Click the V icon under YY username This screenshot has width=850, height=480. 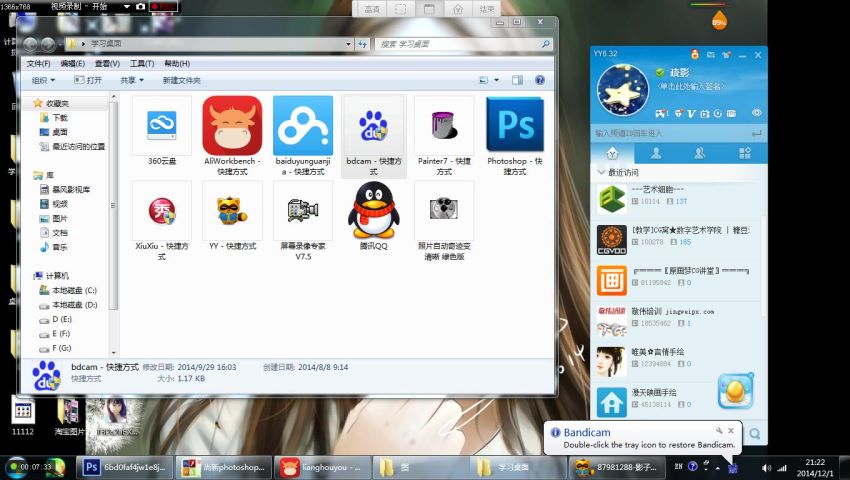coord(691,113)
